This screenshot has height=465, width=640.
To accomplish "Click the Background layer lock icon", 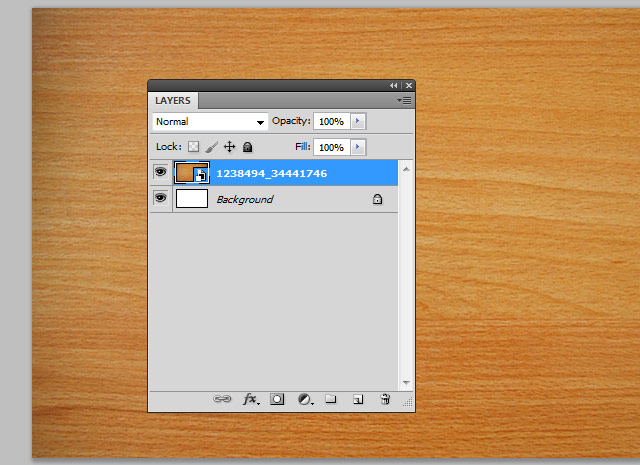I will tap(377, 200).
